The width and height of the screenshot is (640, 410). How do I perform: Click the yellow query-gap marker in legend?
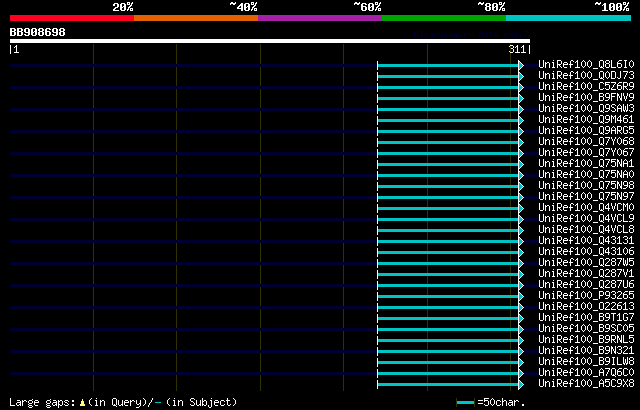click(82, 403)
